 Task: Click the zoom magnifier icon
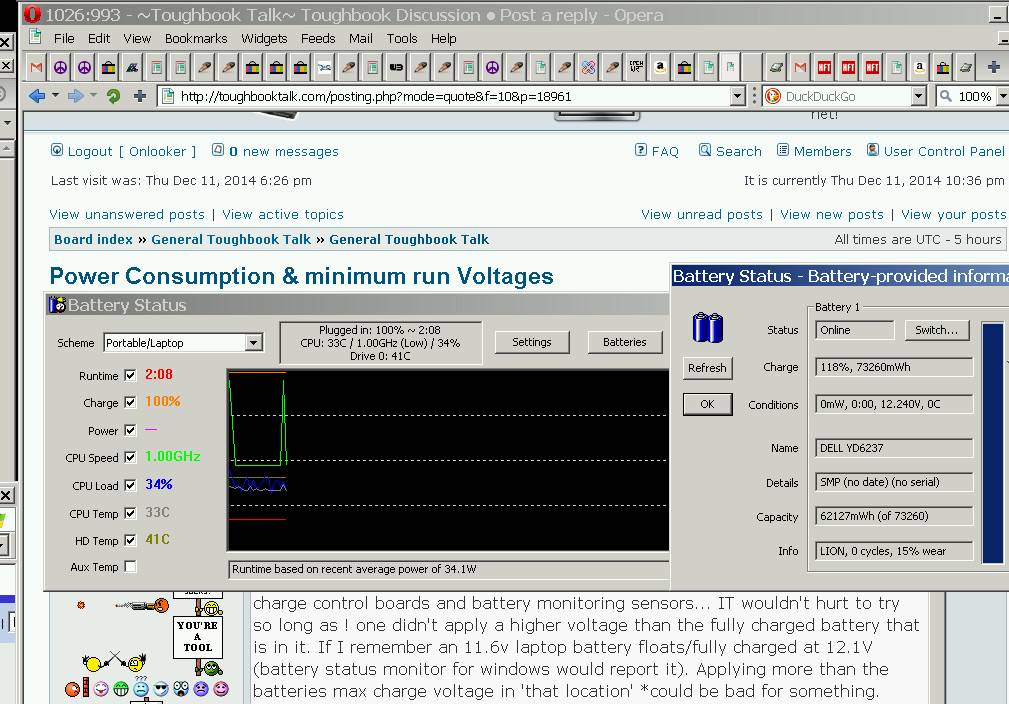point(945,97)
